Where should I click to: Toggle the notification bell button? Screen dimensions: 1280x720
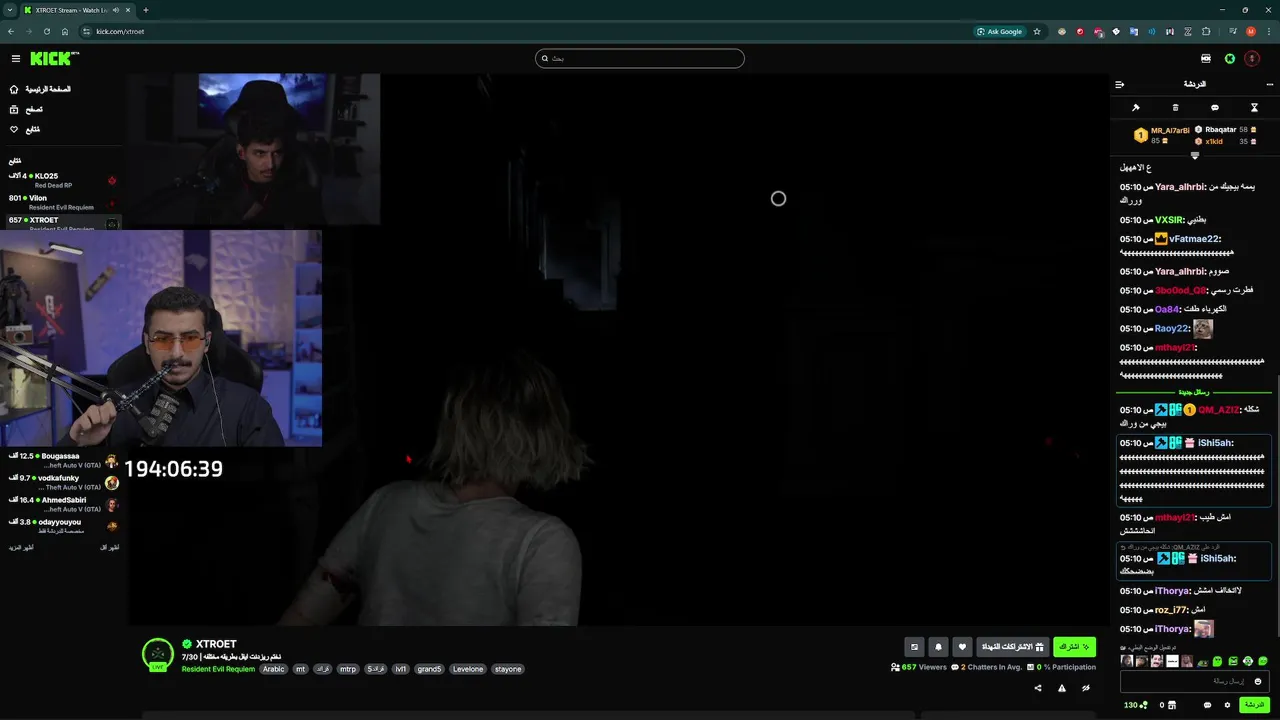[938, 647]
